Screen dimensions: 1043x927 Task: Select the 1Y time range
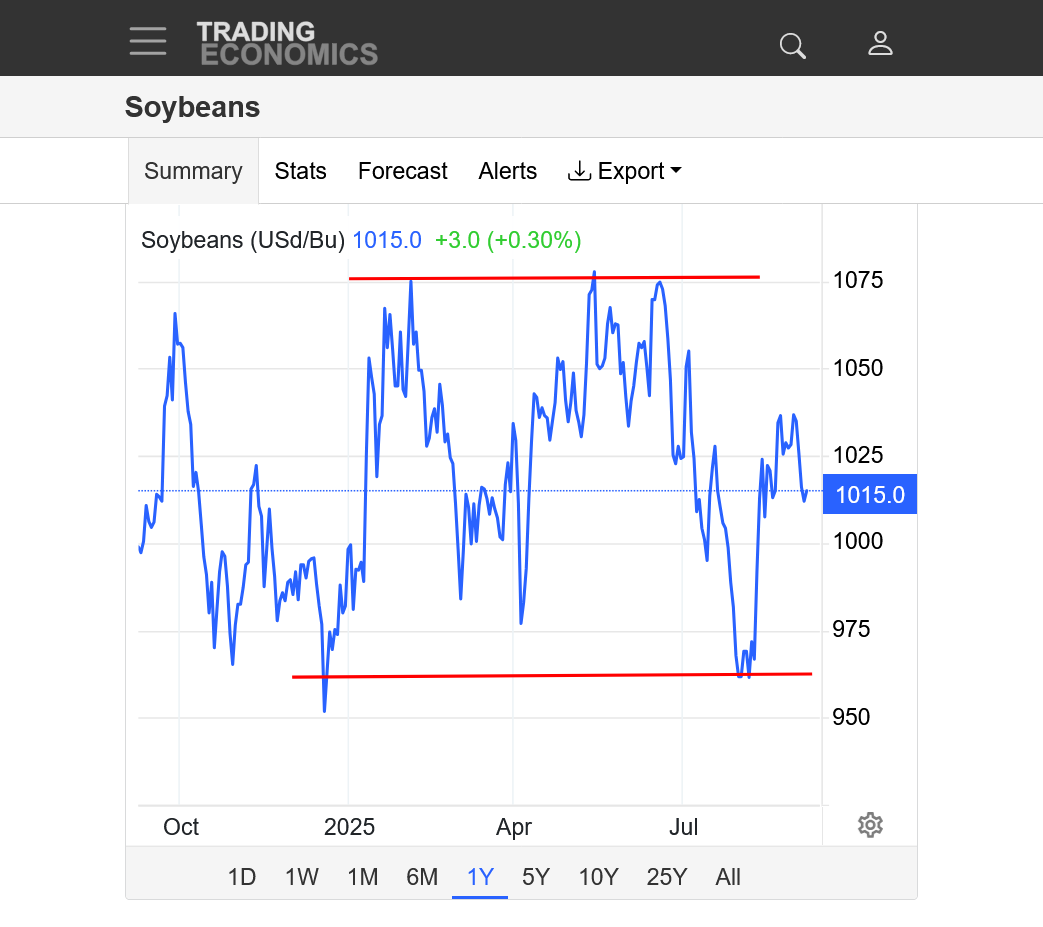point(480,877)
